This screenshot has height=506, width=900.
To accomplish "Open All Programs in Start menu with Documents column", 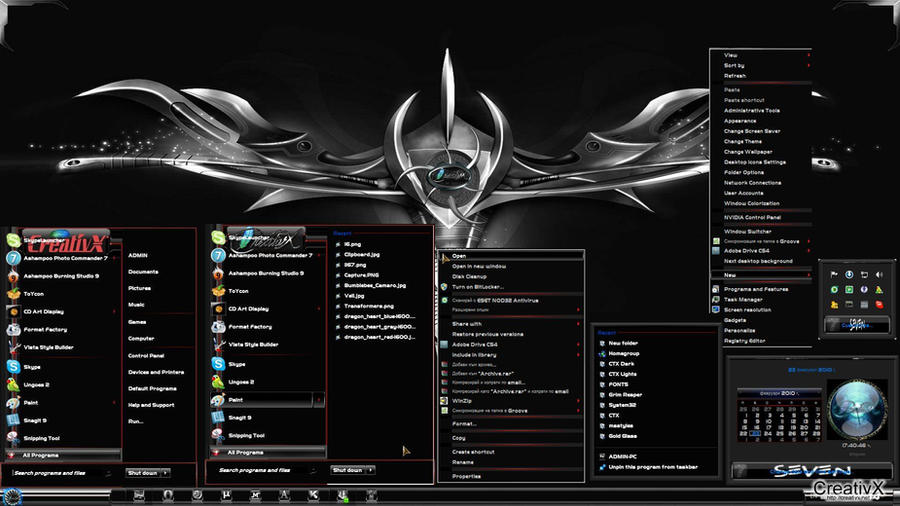I will (63, 455).
